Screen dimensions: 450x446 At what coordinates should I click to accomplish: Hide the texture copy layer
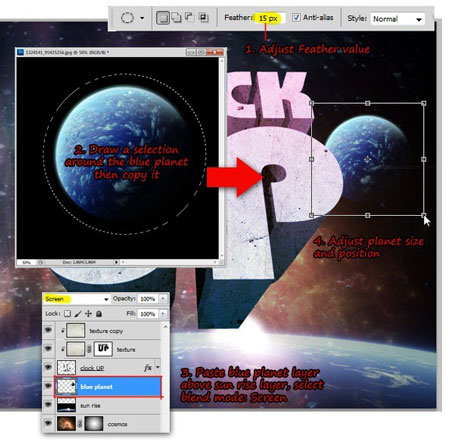point(48,330)
